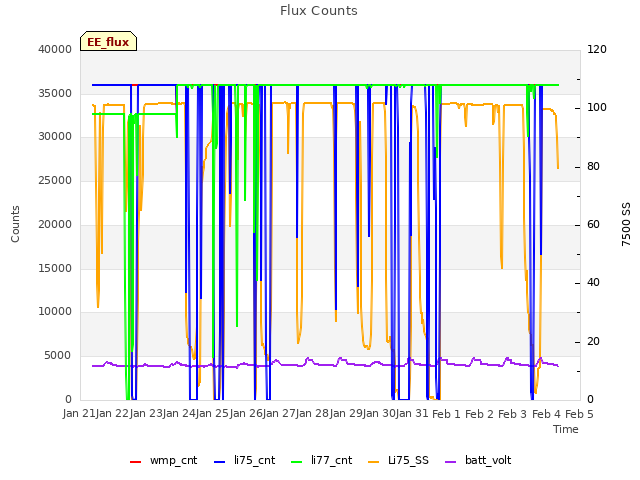The image size is (640, 480).
Task: Click the Jan 30 date tick label
Action: (380, 413)
